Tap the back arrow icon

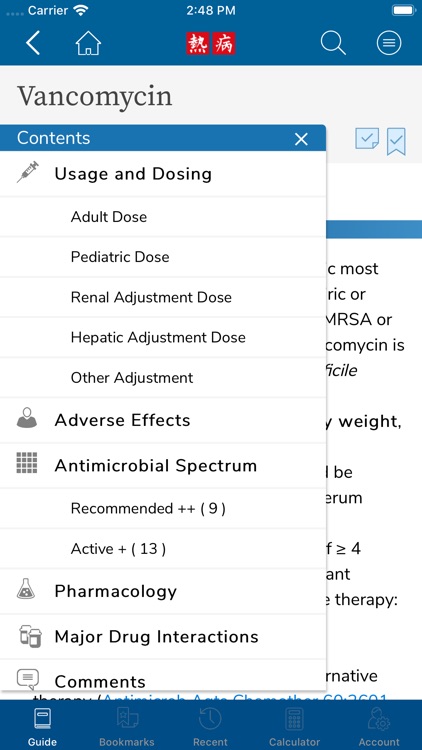click(33, 44)
